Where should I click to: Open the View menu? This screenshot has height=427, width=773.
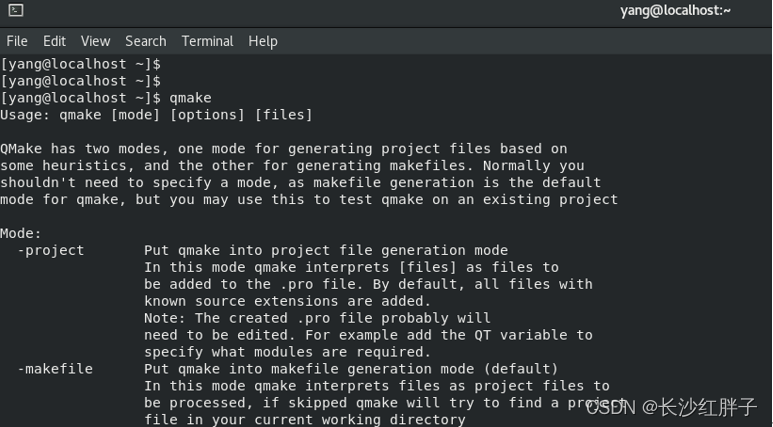(x=95, y=41)
